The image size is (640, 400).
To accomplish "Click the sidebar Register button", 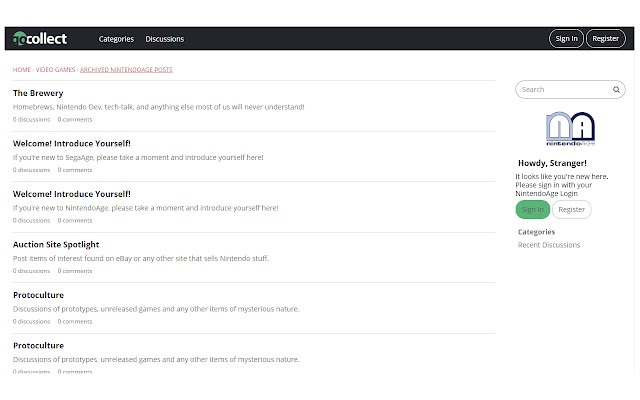I will coord(571,209).
